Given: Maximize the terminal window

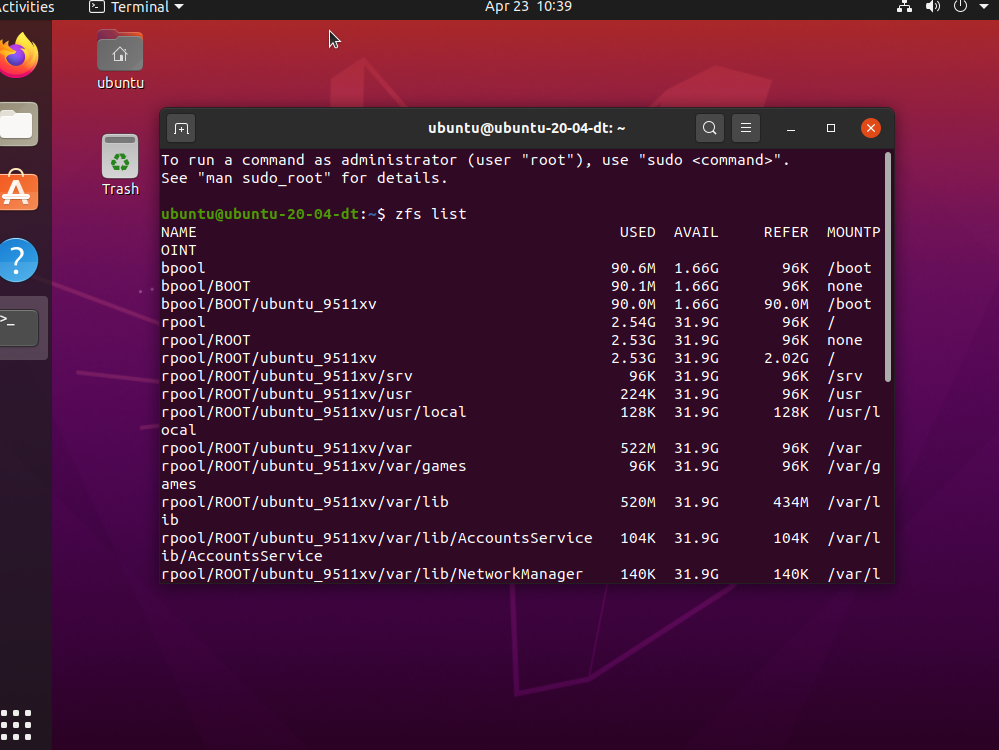Looking at the screenshot, I should click(831, 128).
